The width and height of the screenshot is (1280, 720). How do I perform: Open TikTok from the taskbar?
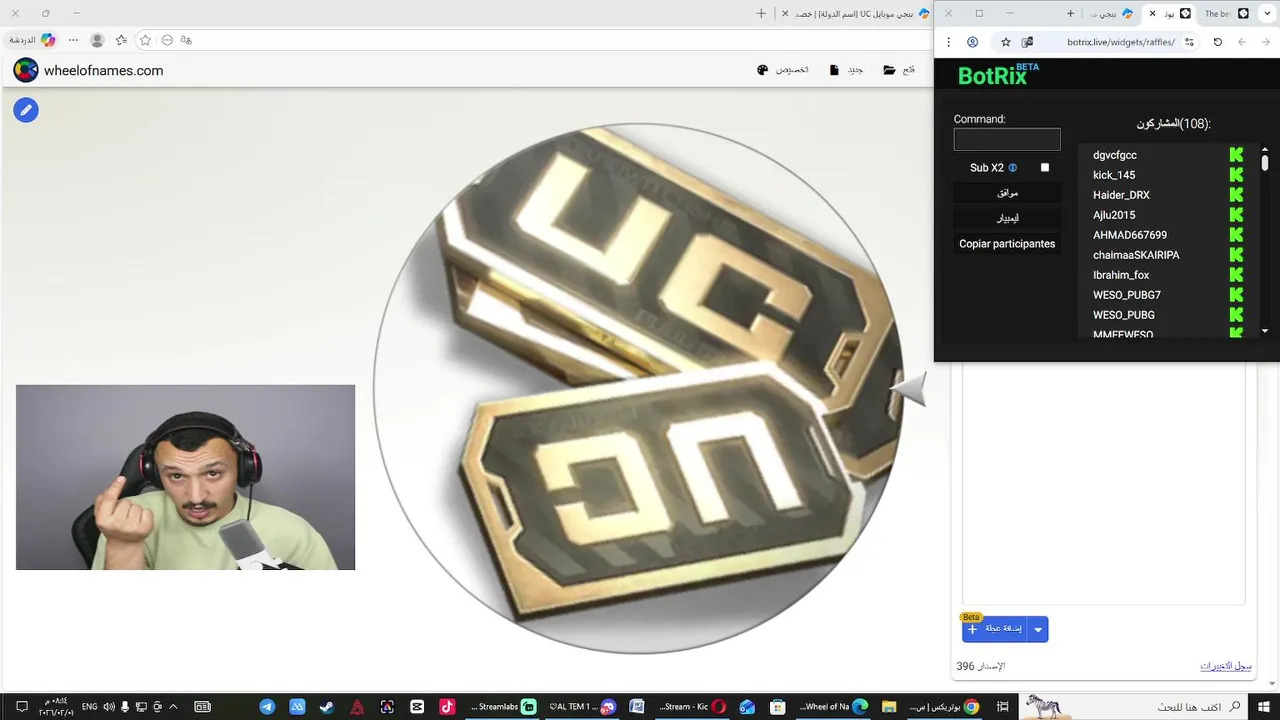point(447,706)
